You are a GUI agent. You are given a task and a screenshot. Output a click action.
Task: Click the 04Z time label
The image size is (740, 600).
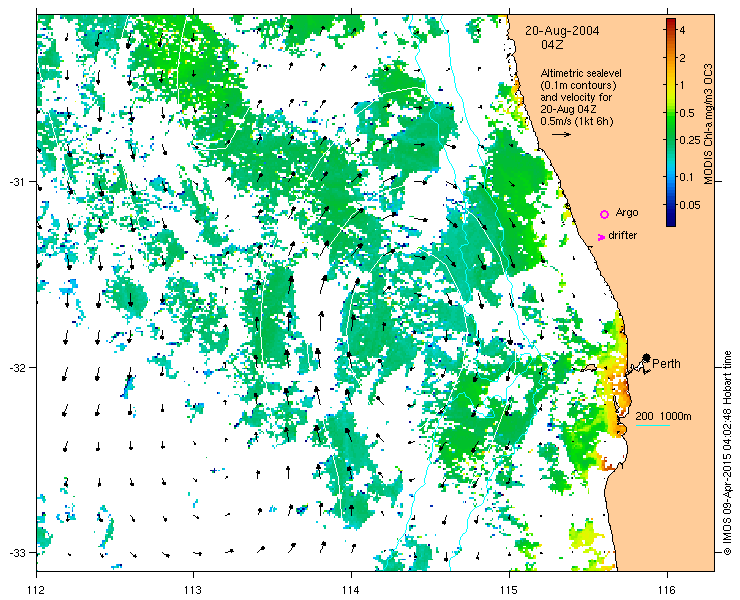pyautogui.click(x=552, y=45)
